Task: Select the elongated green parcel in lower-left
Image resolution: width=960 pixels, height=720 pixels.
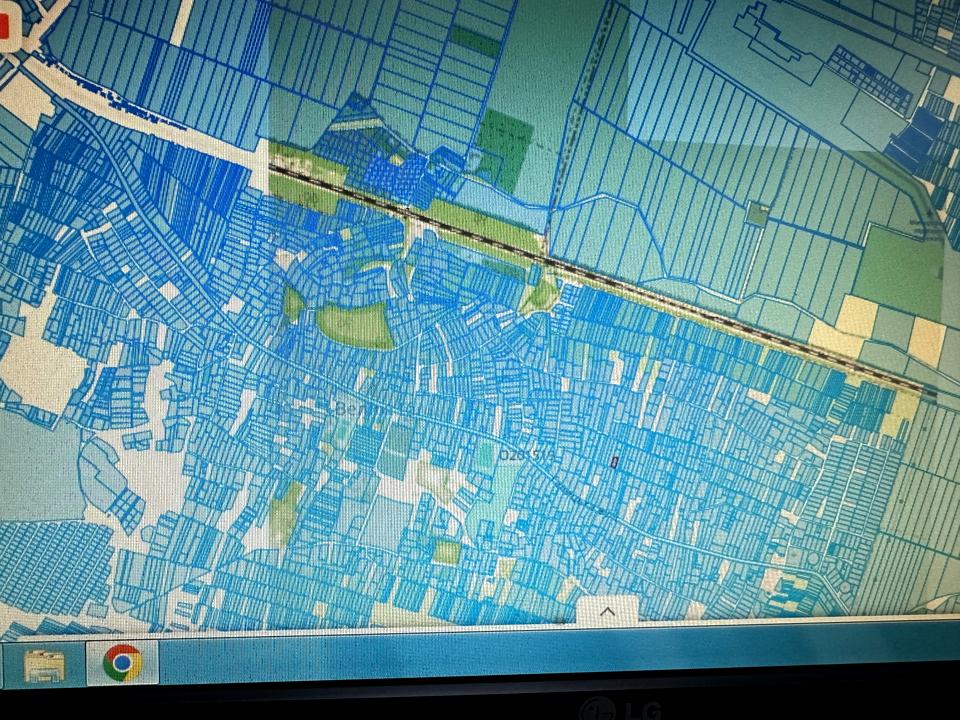Action: click(285, 510)
